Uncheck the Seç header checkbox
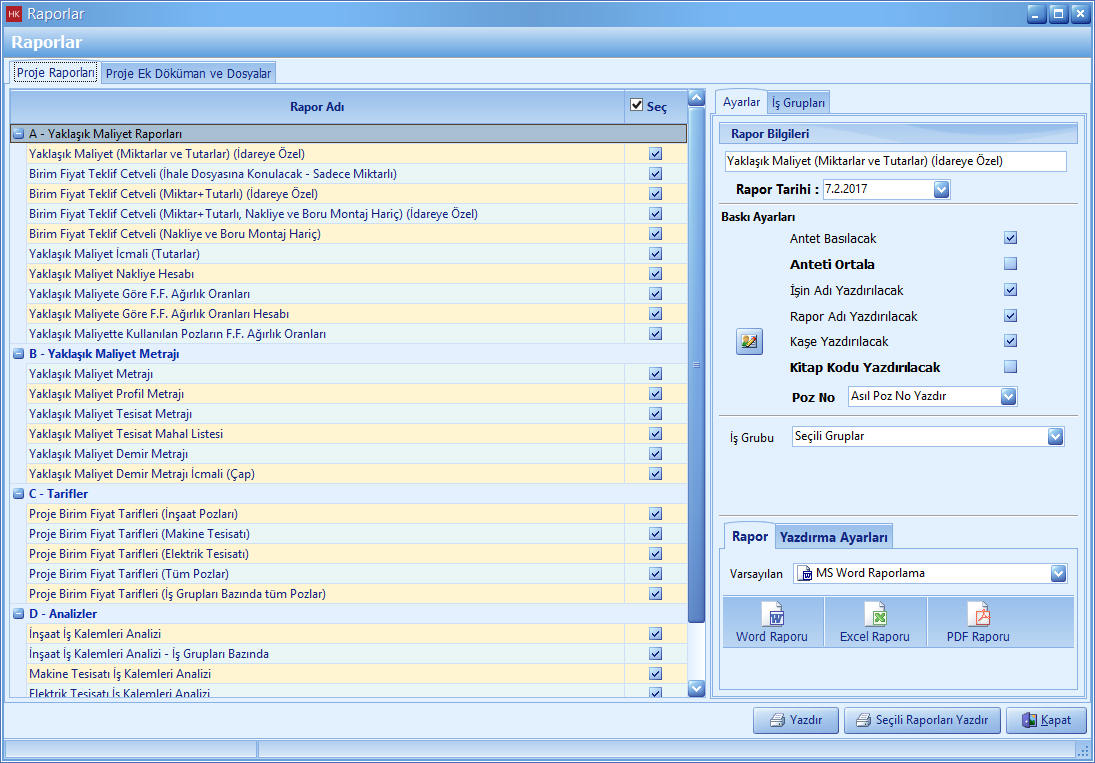The width and height of the screenshot is (1095, 763). pyautogui.click(x=636, y=105)
